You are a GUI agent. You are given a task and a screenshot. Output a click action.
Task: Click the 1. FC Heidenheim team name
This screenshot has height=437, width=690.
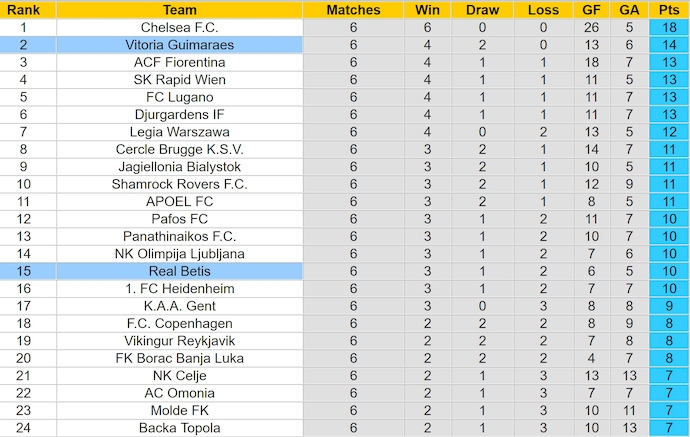coord(179,288)
